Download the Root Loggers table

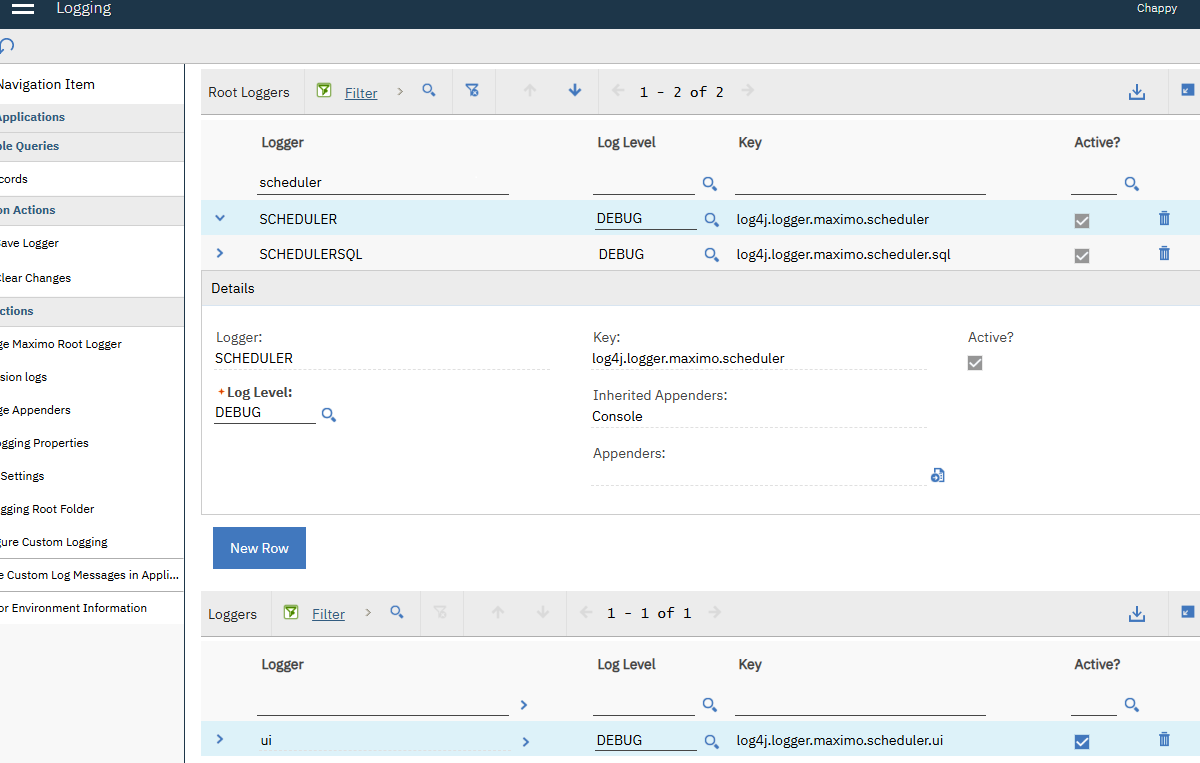point(1137,92)
